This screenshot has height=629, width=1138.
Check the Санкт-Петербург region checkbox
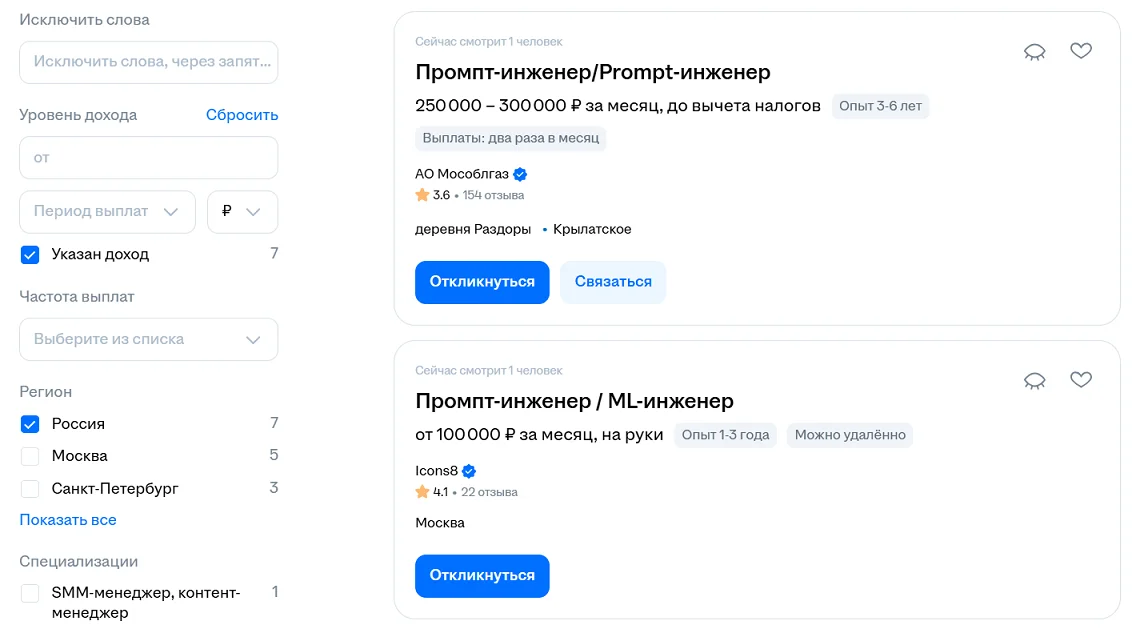tap(30, 489)
